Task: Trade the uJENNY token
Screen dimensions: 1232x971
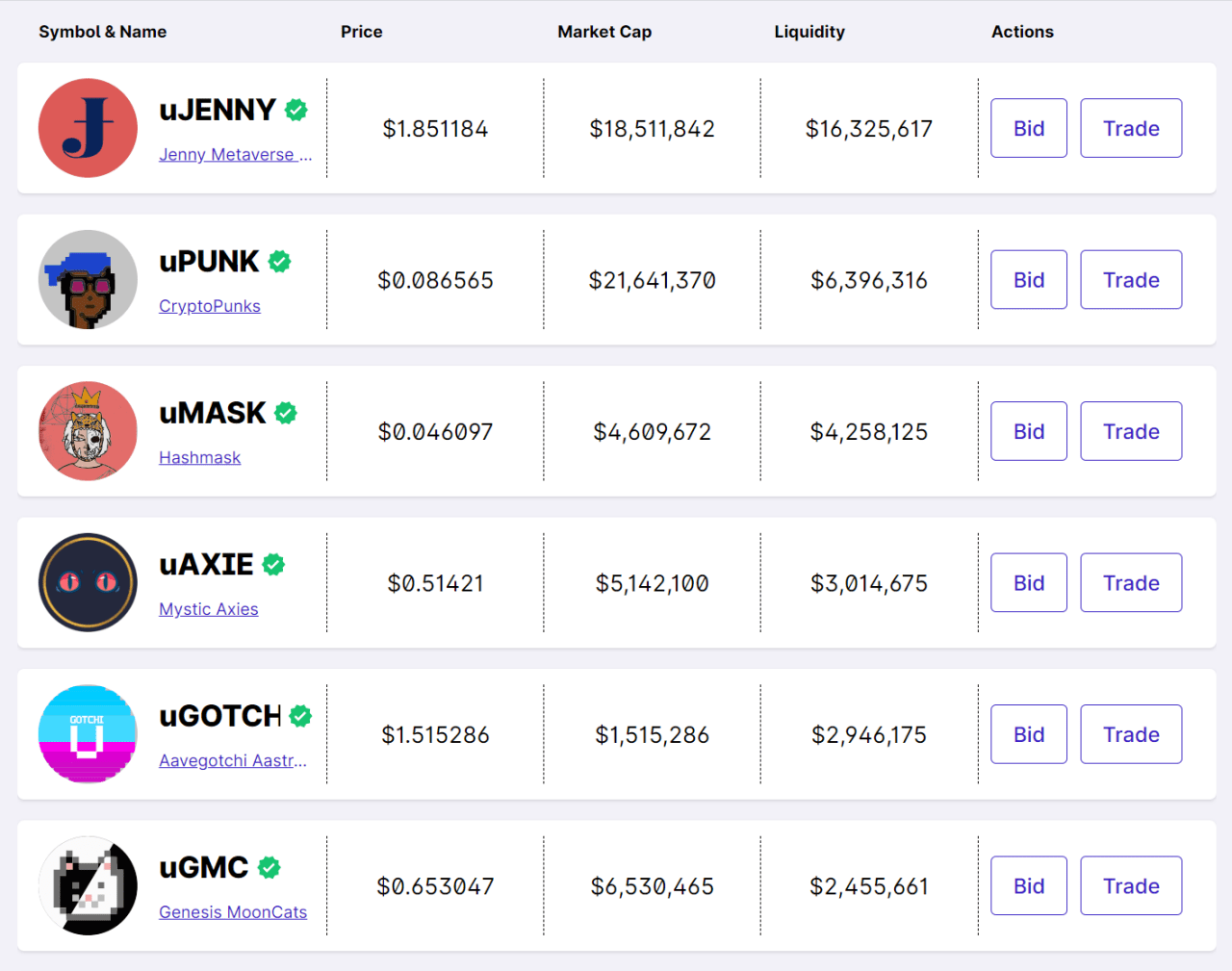Action: 1131,128
